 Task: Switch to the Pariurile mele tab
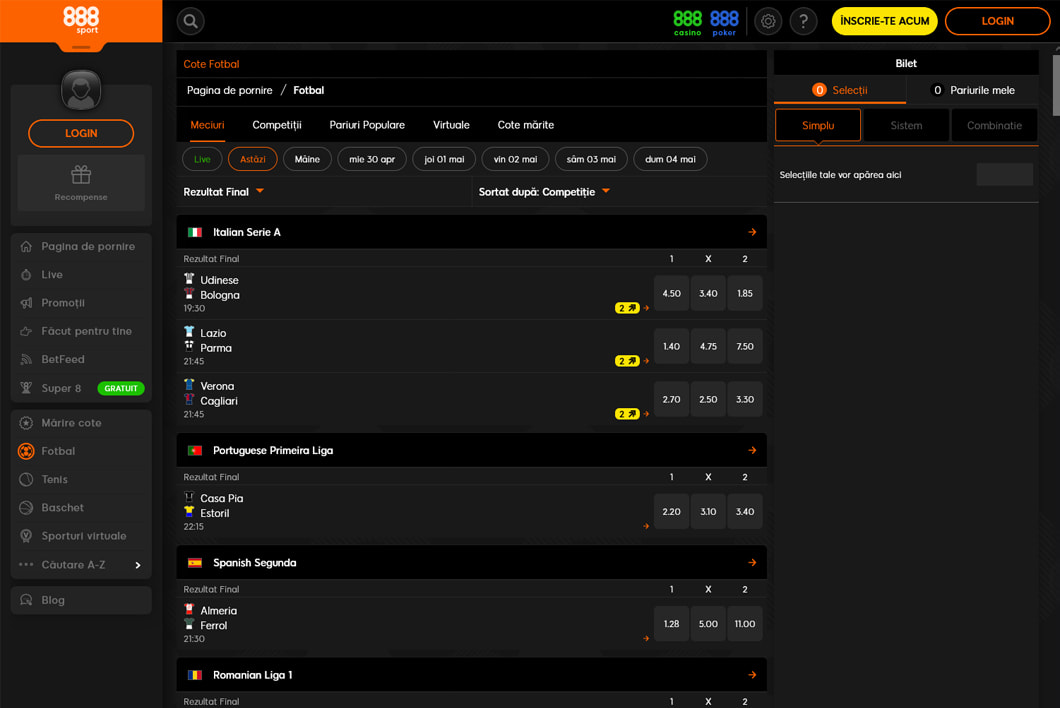tap(972, 90)
